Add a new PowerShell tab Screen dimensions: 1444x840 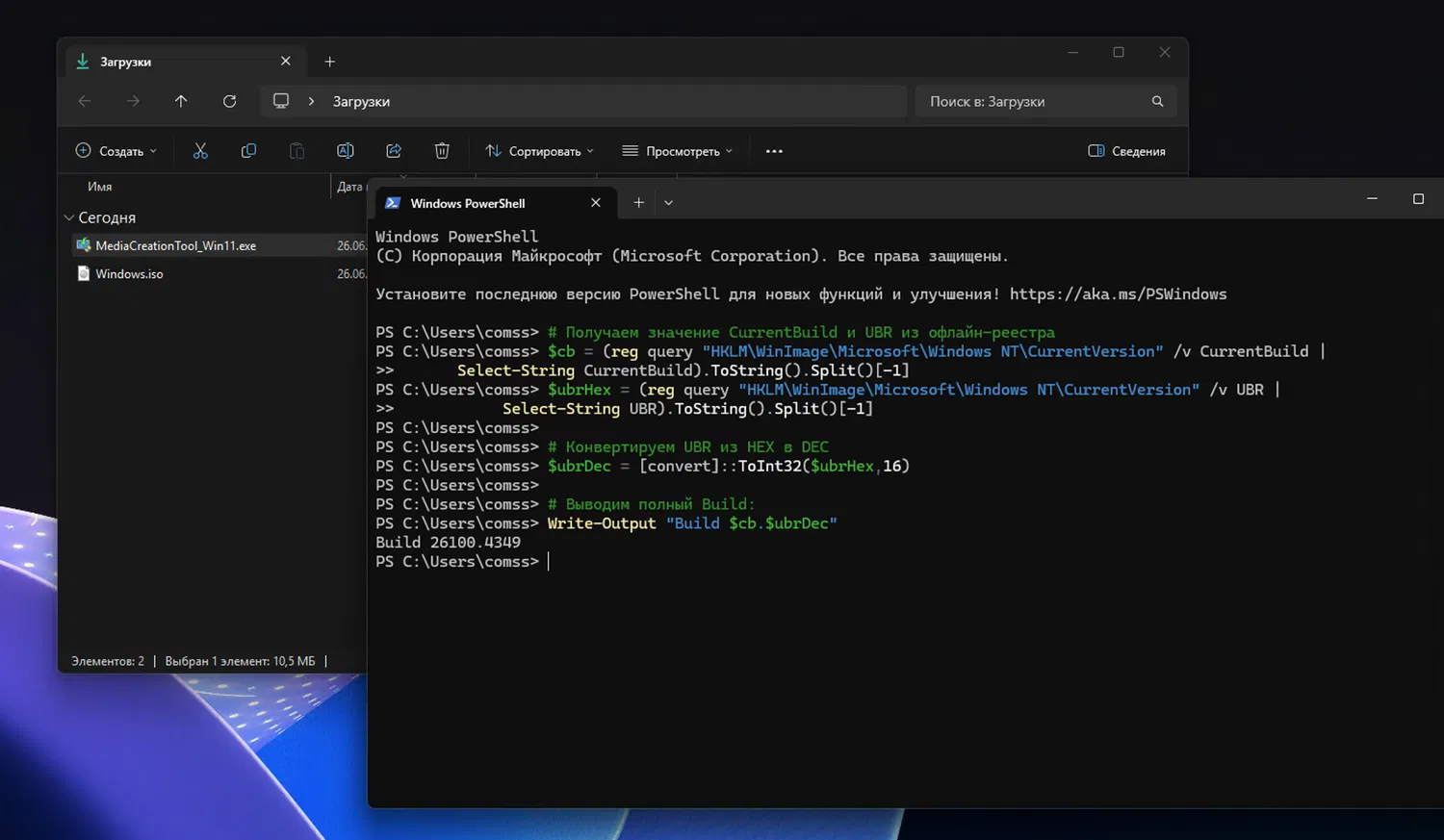click(x=638, y=203)
